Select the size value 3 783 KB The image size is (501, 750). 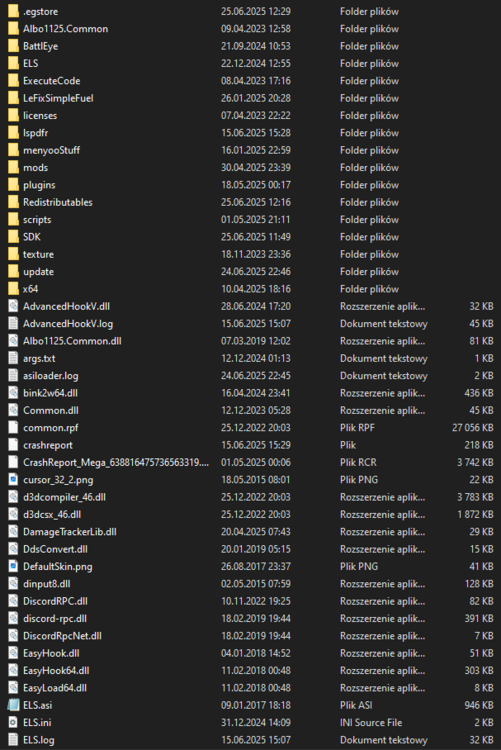[475, 497]
